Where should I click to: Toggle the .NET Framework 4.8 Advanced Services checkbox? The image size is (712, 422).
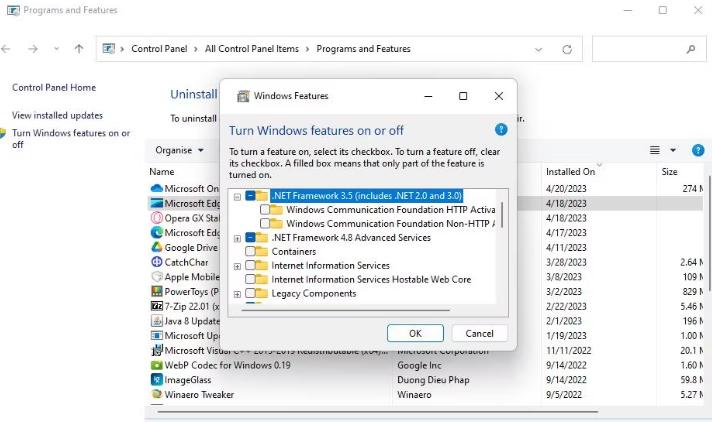[250, 238]
